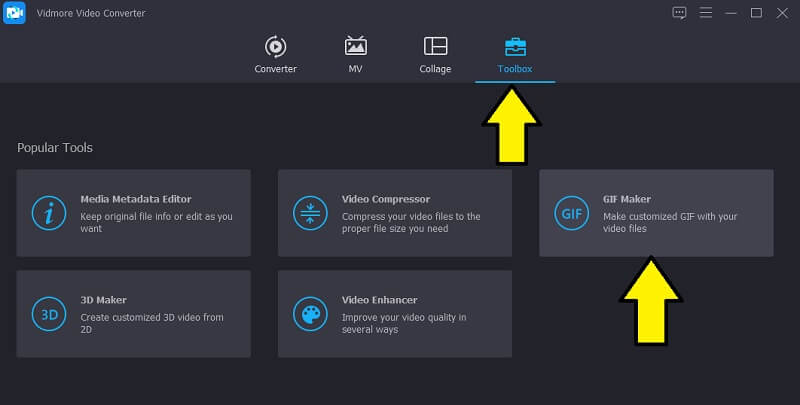Open the hamburger menu in title bar
Screen dimensions: 800x405
click(706, 13)
